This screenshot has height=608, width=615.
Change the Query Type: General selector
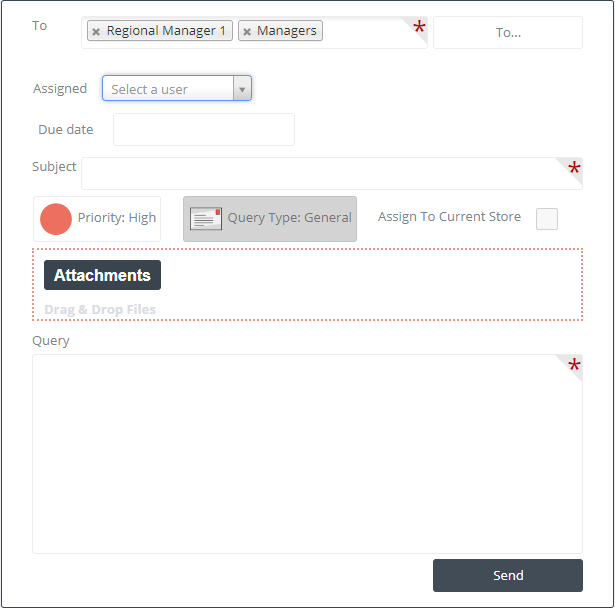tap(270, 219)
